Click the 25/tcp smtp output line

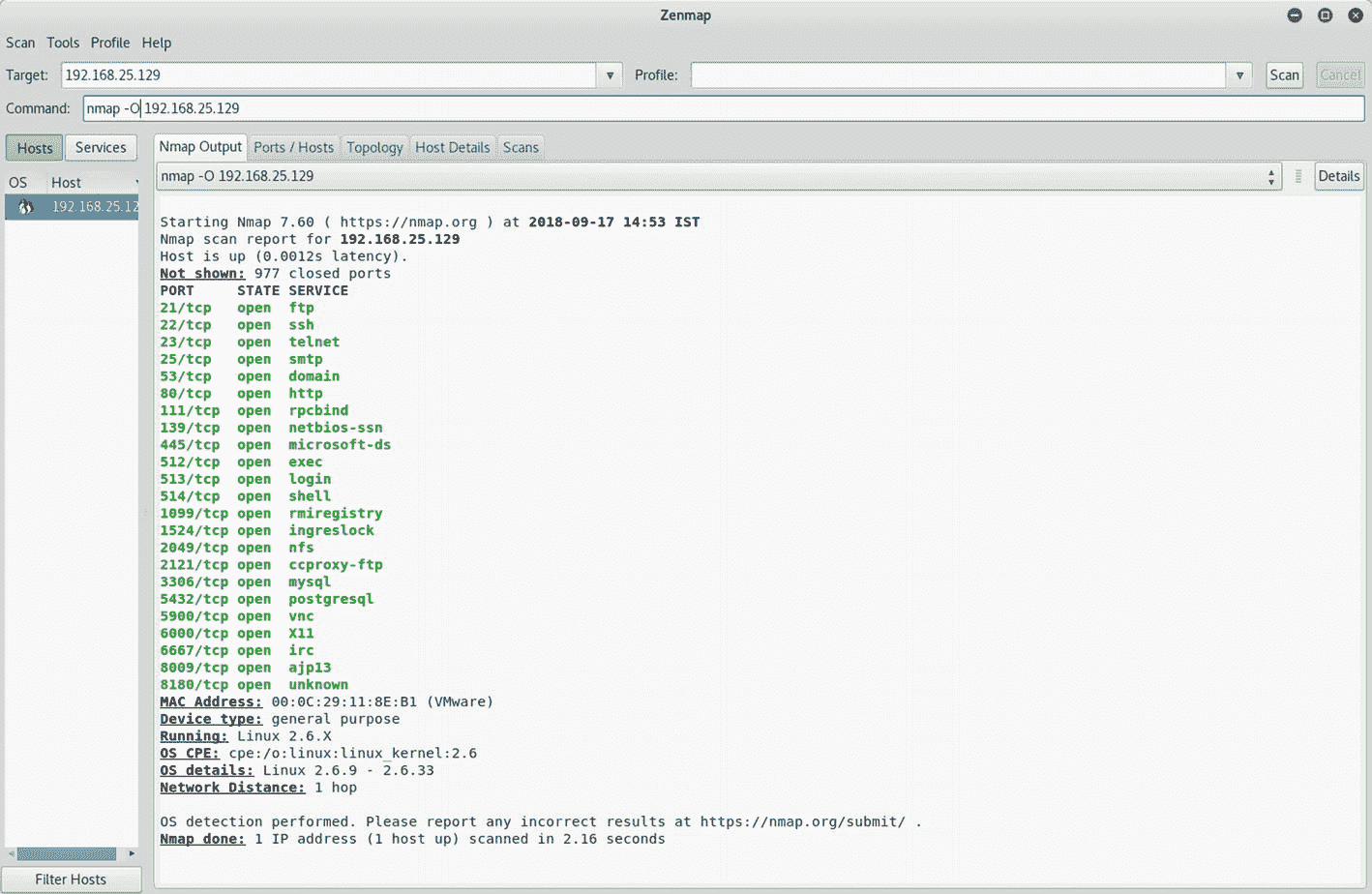[241, 359]
